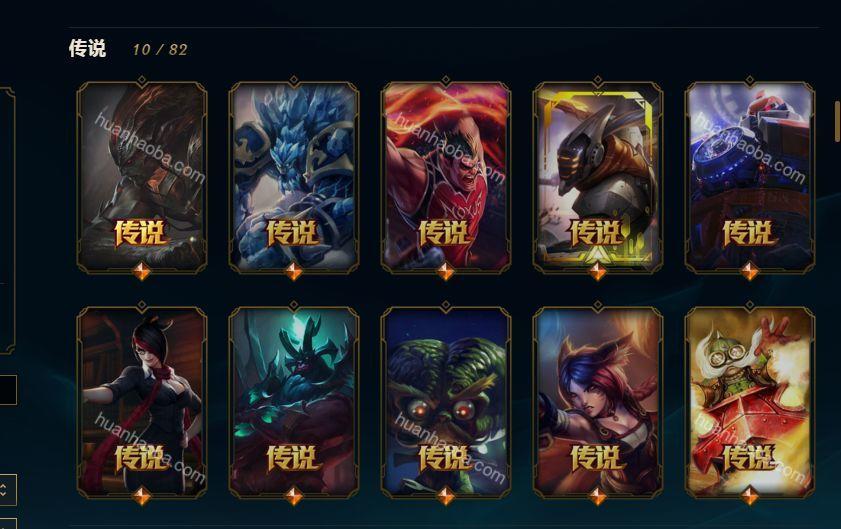Click the gem icon below the green owl-eyed creature card

coord(446,496)
